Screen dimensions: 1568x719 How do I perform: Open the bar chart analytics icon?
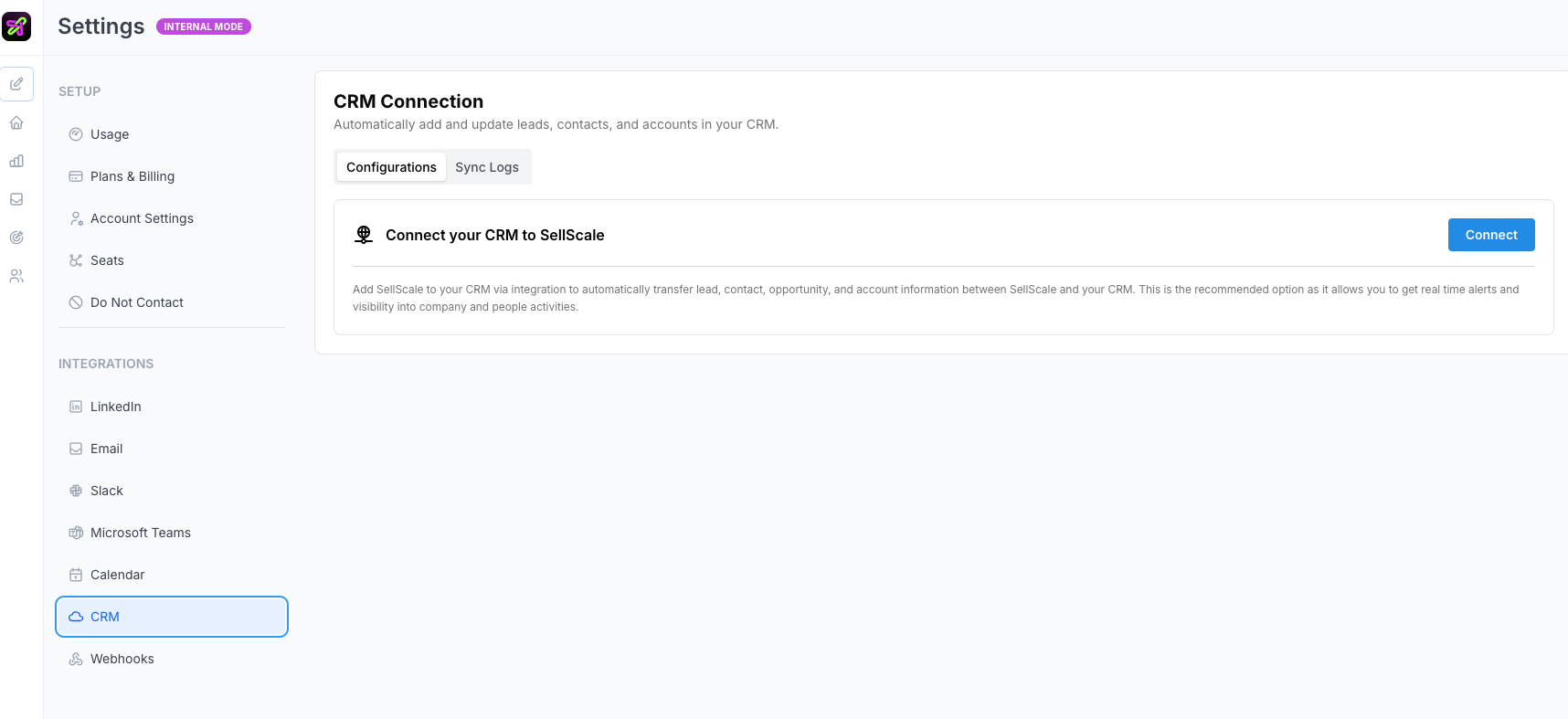click(x=16, y=161)
